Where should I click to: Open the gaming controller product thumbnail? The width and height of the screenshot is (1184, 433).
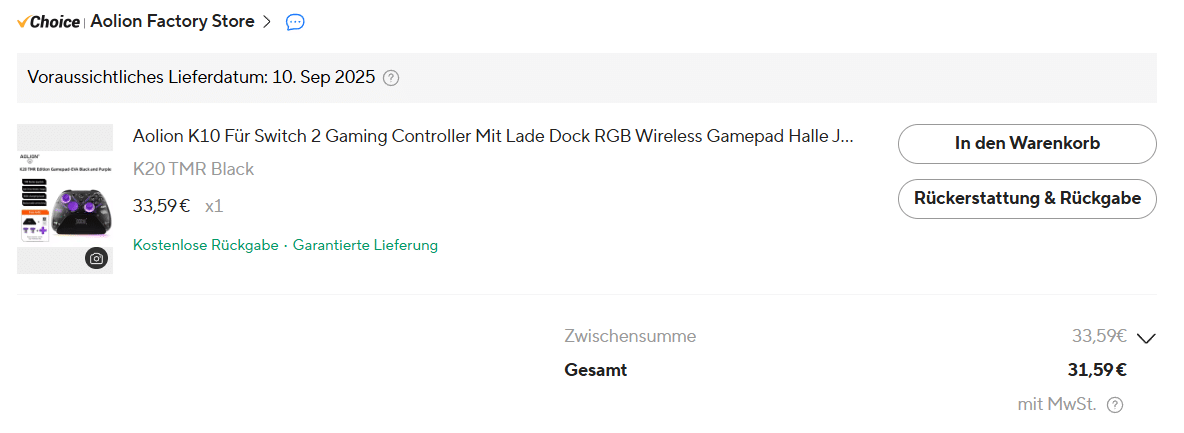click(x=65, y=199)
